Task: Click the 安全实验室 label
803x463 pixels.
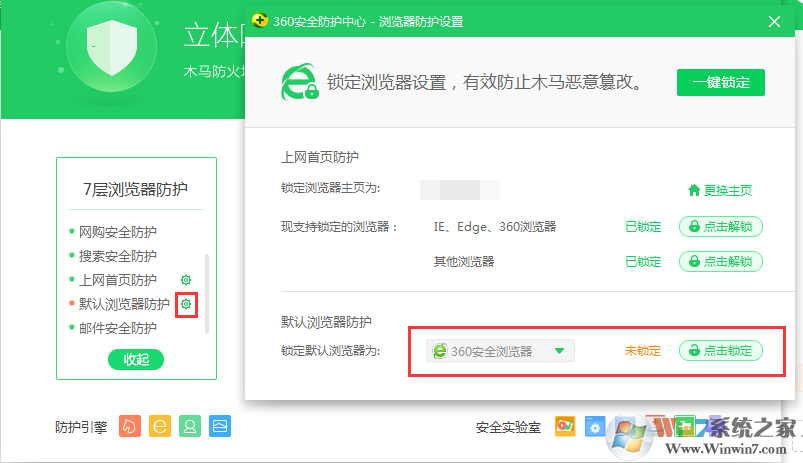Action: tap(508, 427)
